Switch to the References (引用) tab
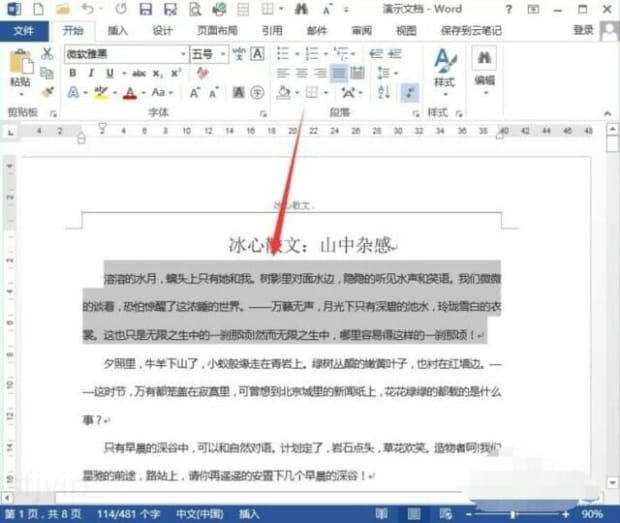 [272, 30]
